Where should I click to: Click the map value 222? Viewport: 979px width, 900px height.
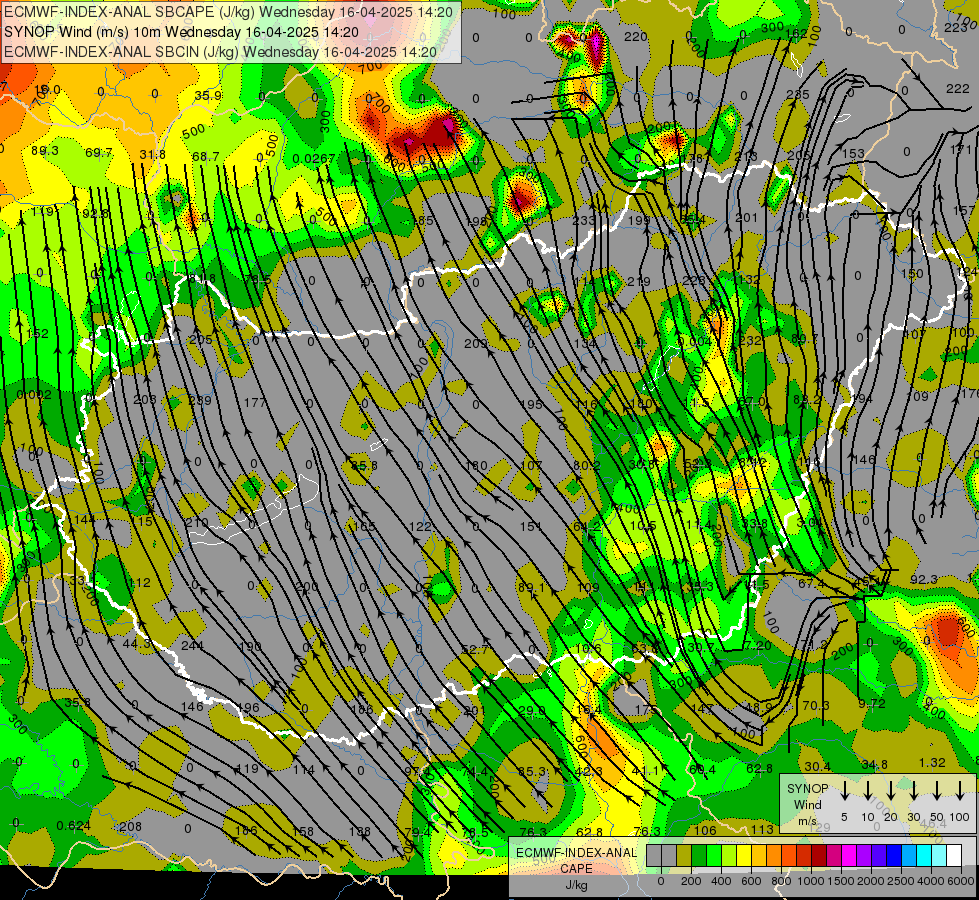[957, 89]
